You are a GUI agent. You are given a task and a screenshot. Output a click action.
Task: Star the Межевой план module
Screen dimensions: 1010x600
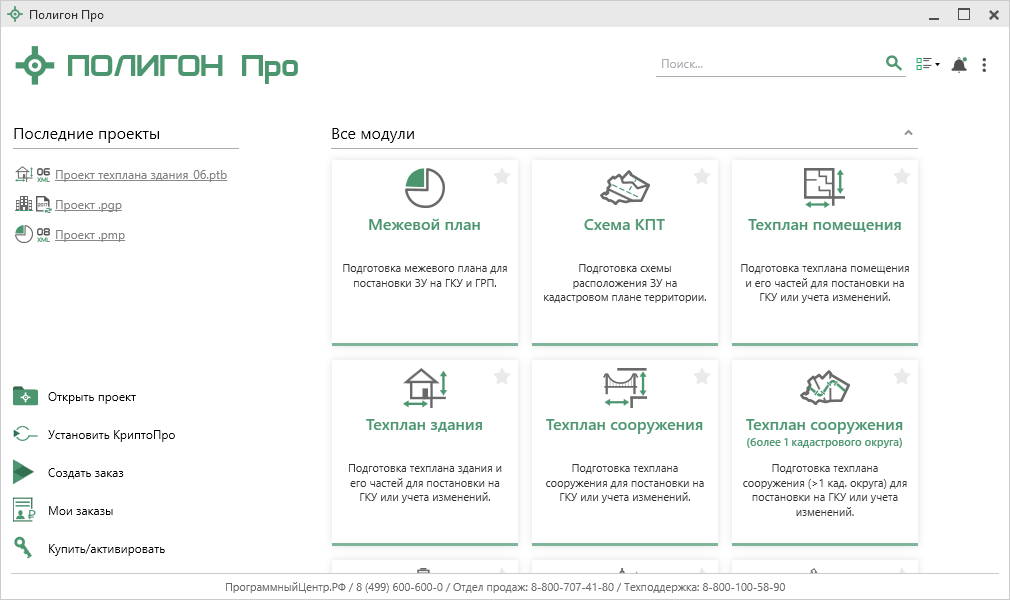[x=502, y=176]
